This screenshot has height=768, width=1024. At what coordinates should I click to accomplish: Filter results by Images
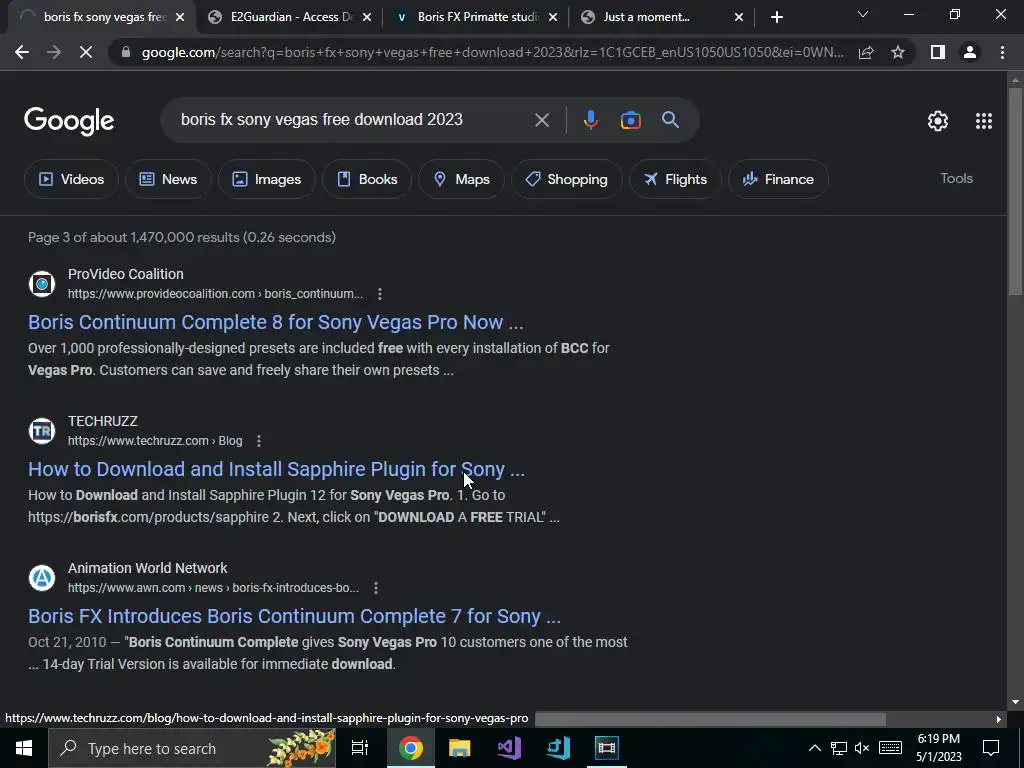[266, 179]
